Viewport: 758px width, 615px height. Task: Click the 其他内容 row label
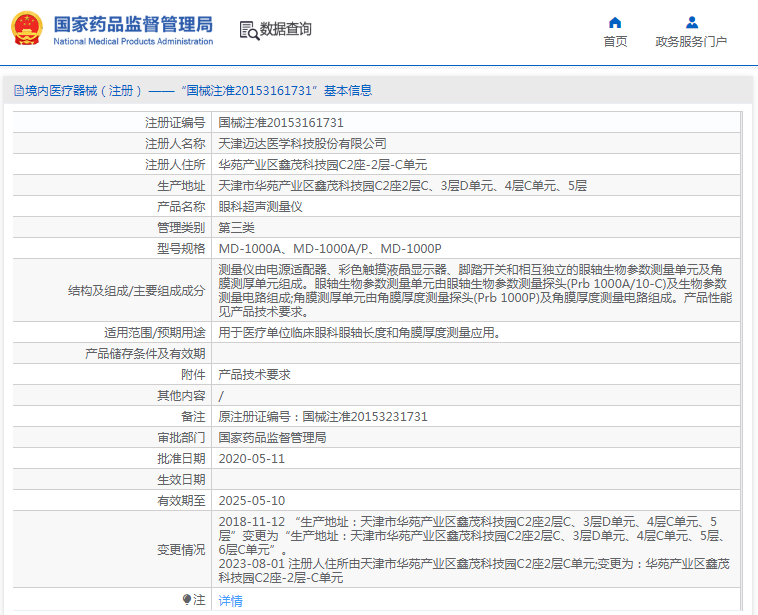(x=181, y=396)
